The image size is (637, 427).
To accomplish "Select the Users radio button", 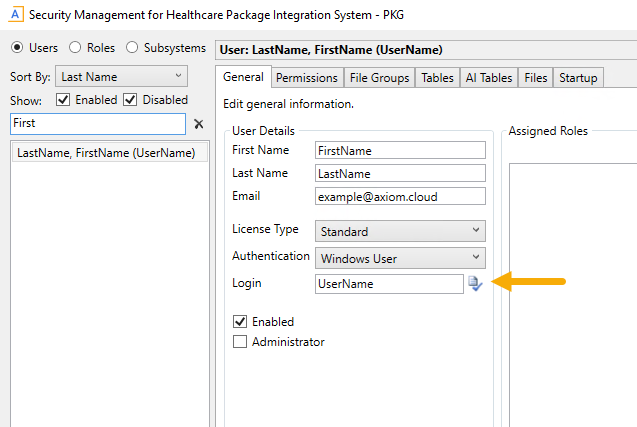I will pos(17,48).
